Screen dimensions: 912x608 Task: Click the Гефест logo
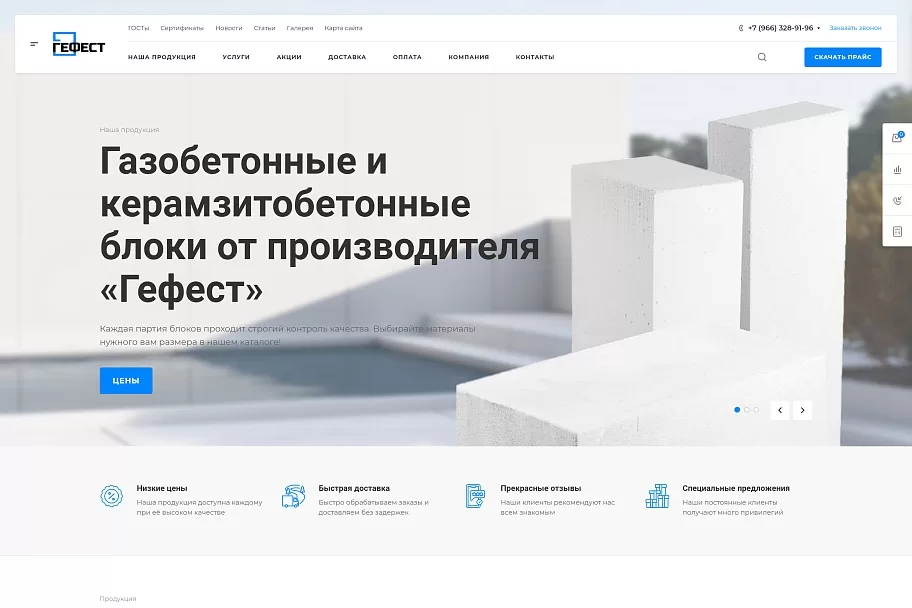click(x=79, y=44)
